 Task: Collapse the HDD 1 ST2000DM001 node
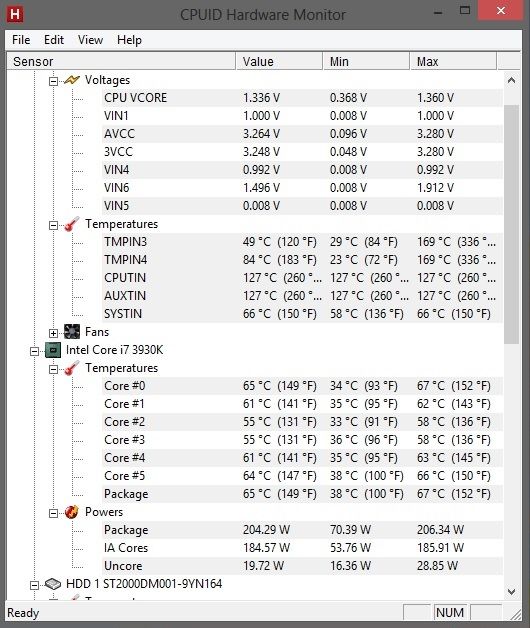(34, 585)
